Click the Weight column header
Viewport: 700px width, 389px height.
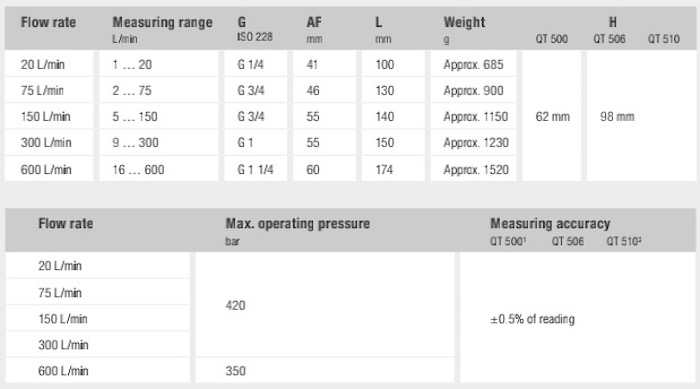(464, 22)
